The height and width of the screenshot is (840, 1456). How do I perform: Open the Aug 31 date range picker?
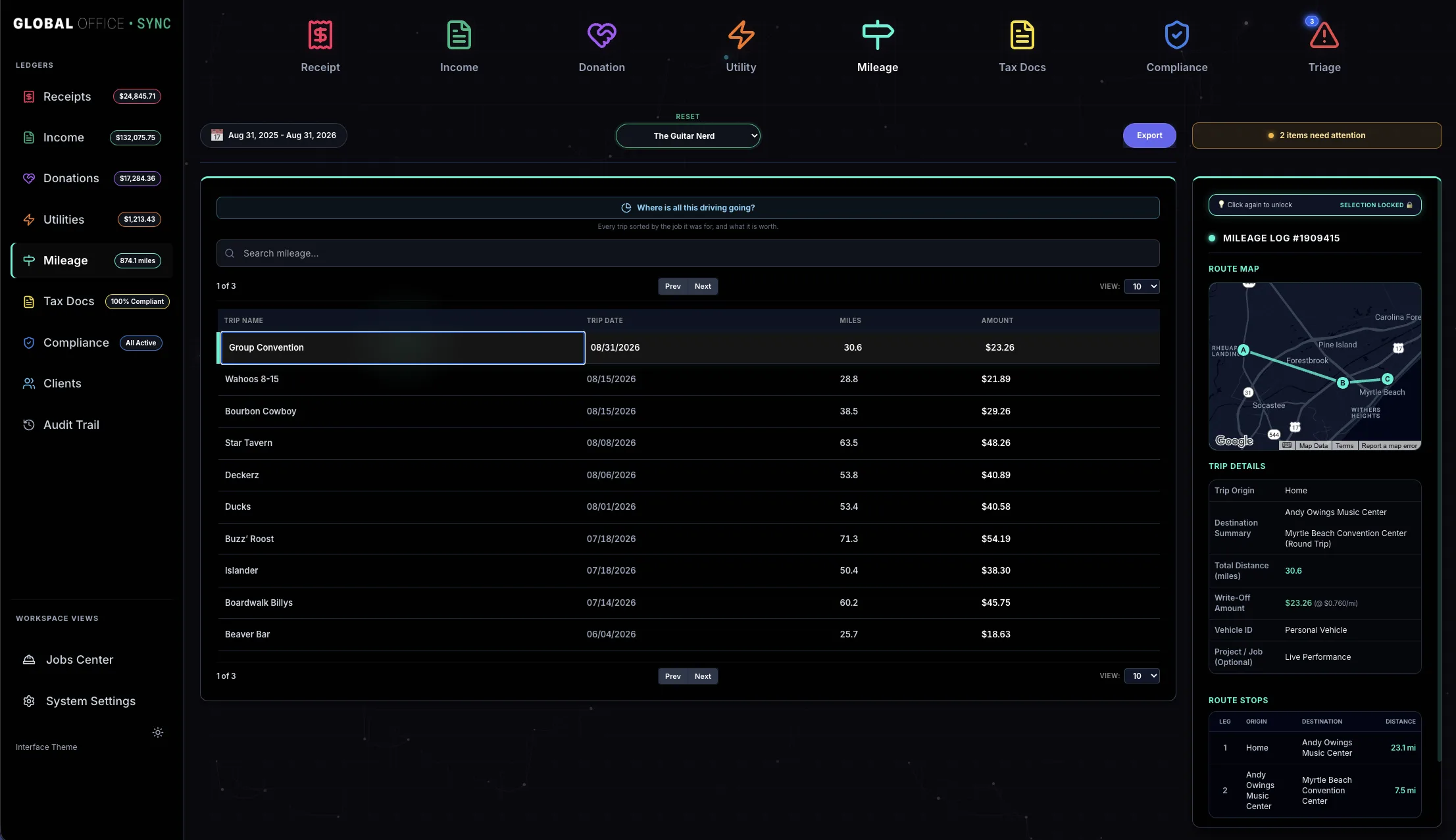tap(274, 136)
